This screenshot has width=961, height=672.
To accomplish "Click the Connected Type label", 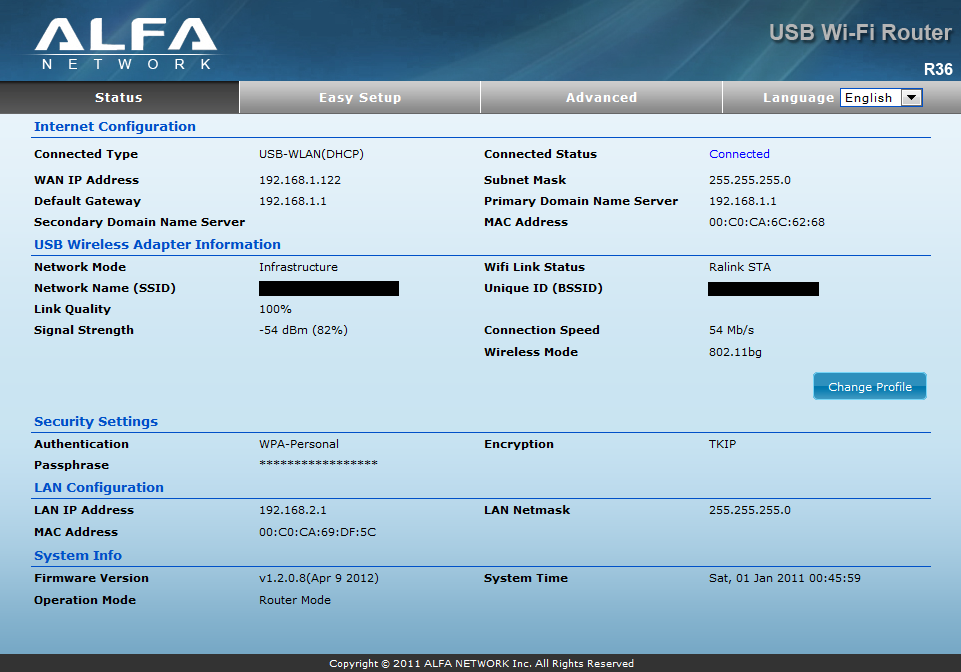I will coord(86,154).
